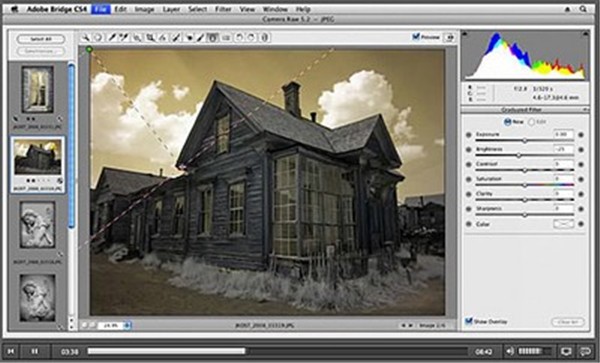Toggle full screen mode icon beside Preview
This screenshot has width=600, height=363.
tap(450, 37)
